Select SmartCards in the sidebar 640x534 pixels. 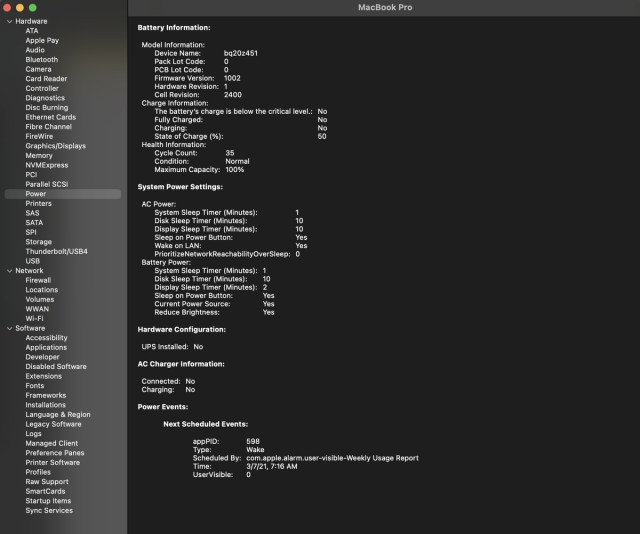pyautogui.click(x=45, y=492)
